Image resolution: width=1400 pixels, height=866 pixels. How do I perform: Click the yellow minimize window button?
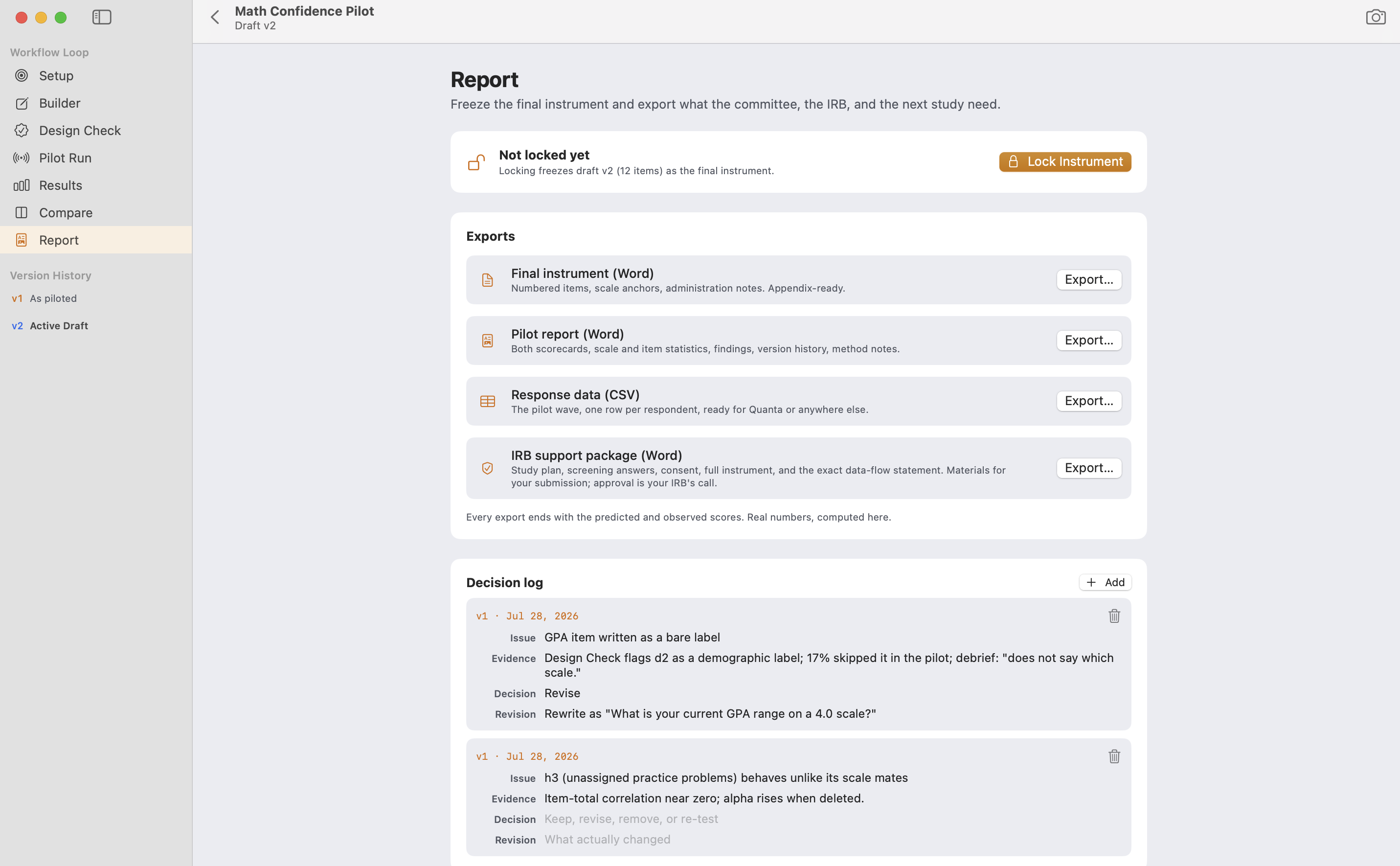[41, 18]
